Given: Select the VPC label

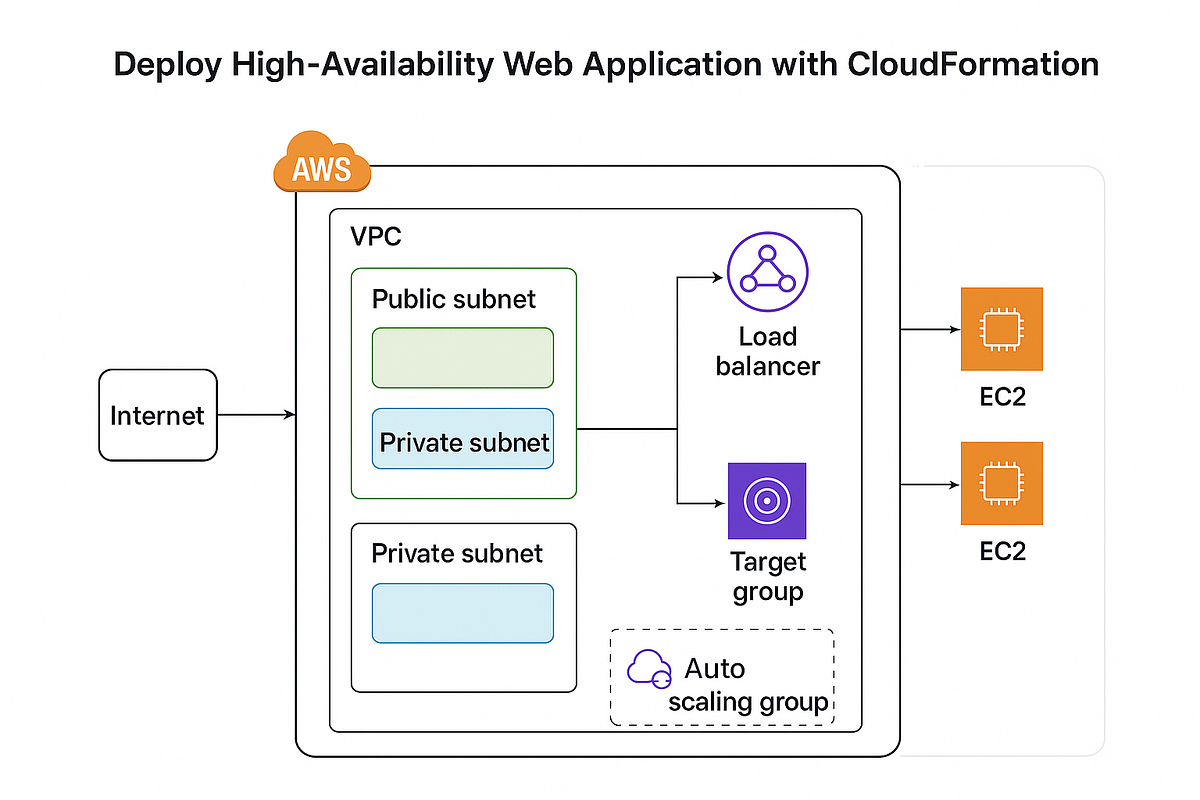Looking at the screenshot, I should click(x=375, y=236).
